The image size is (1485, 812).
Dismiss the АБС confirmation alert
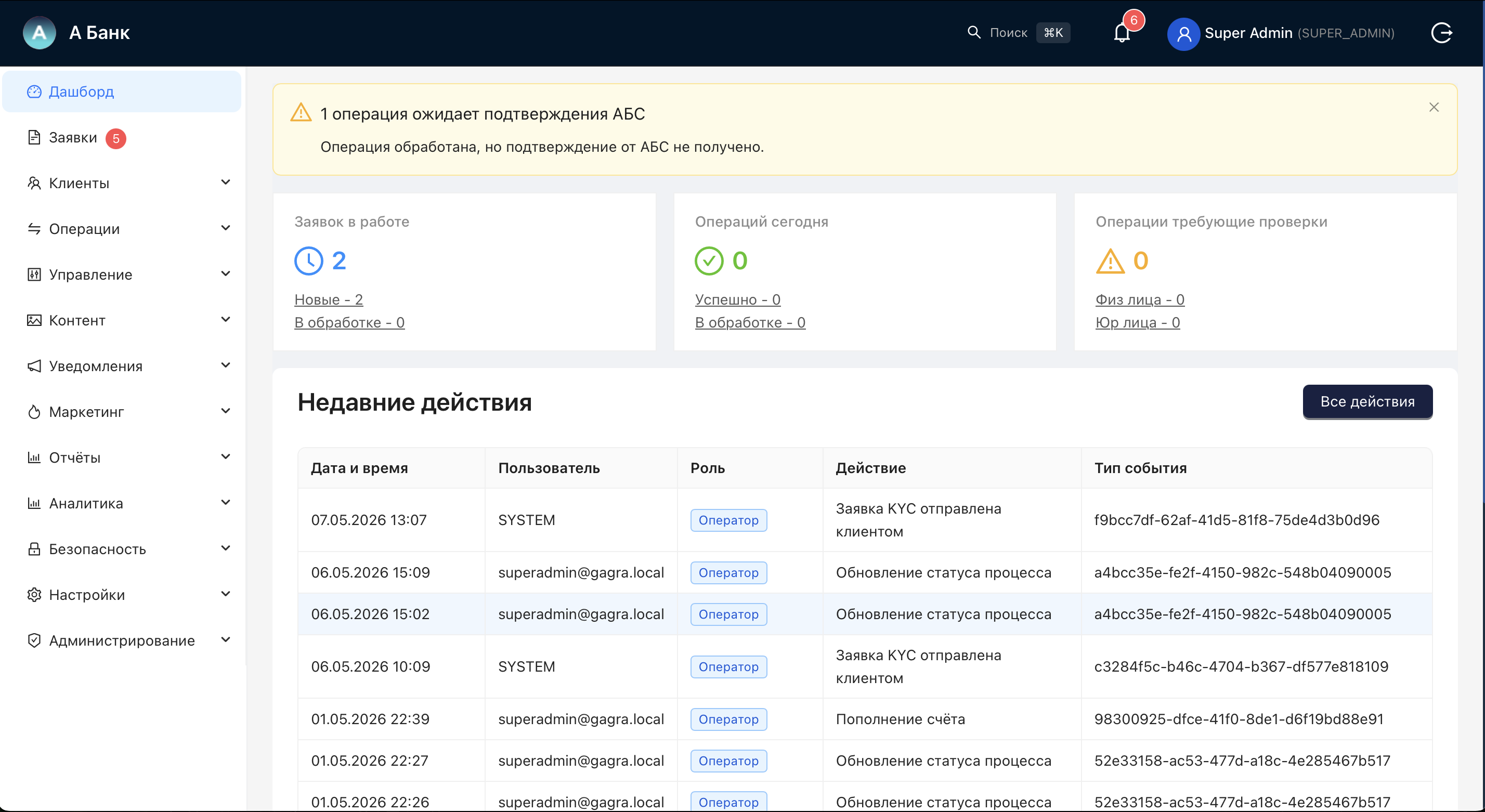(1434, 107)
